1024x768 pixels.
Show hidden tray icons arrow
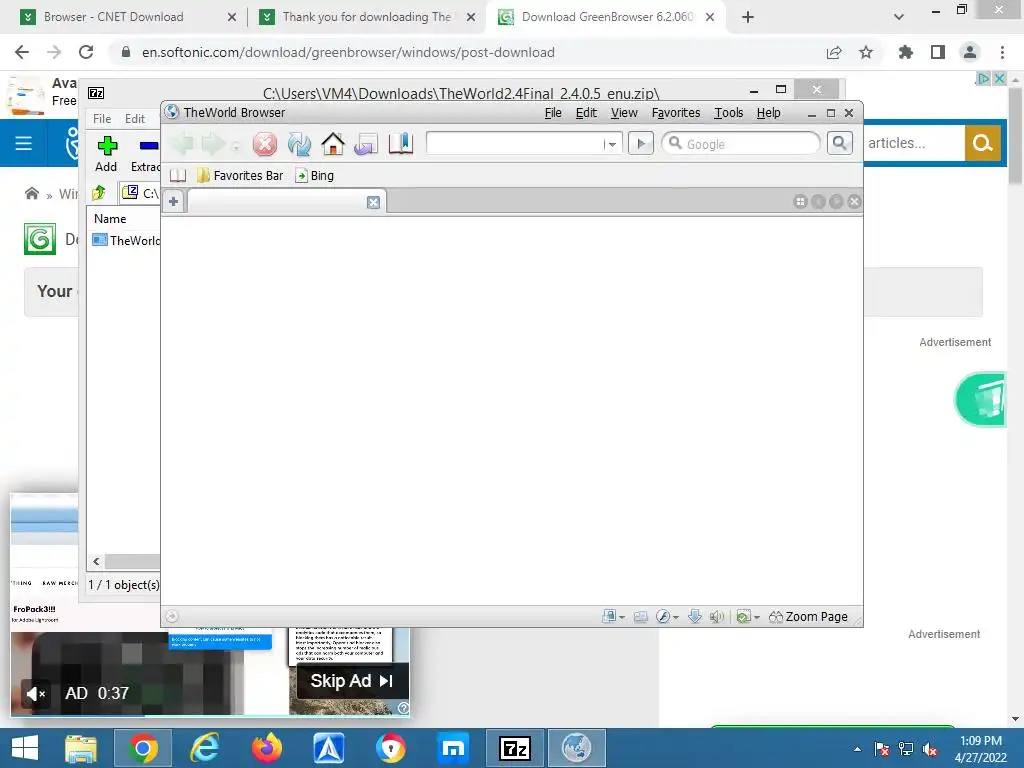coord(857,749)
